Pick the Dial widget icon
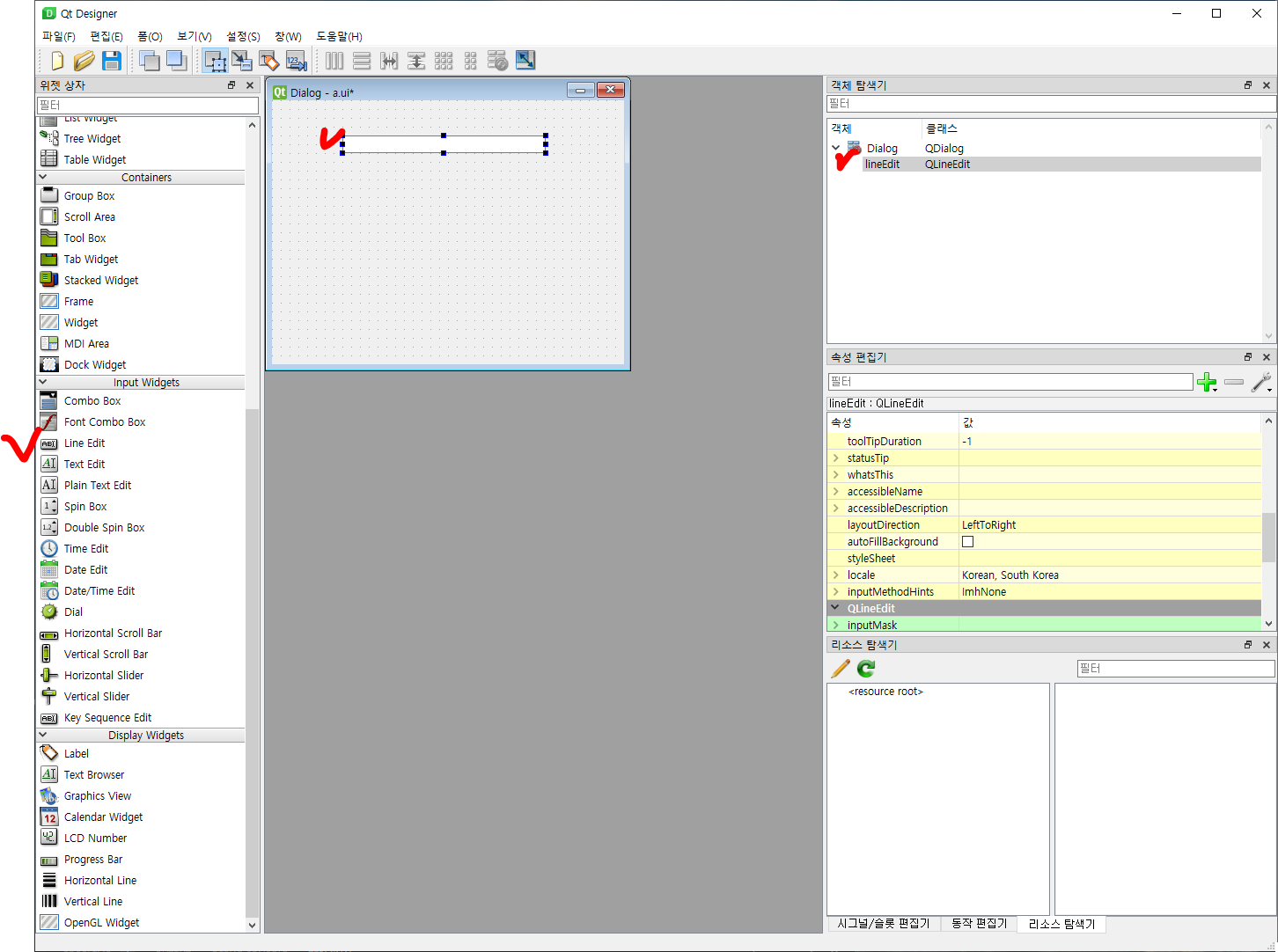 pyautogui.click(x=49, y=611)
